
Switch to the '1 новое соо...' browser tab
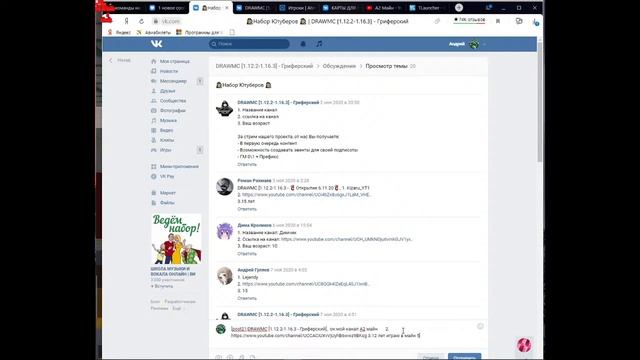click(x=168, y=8)
